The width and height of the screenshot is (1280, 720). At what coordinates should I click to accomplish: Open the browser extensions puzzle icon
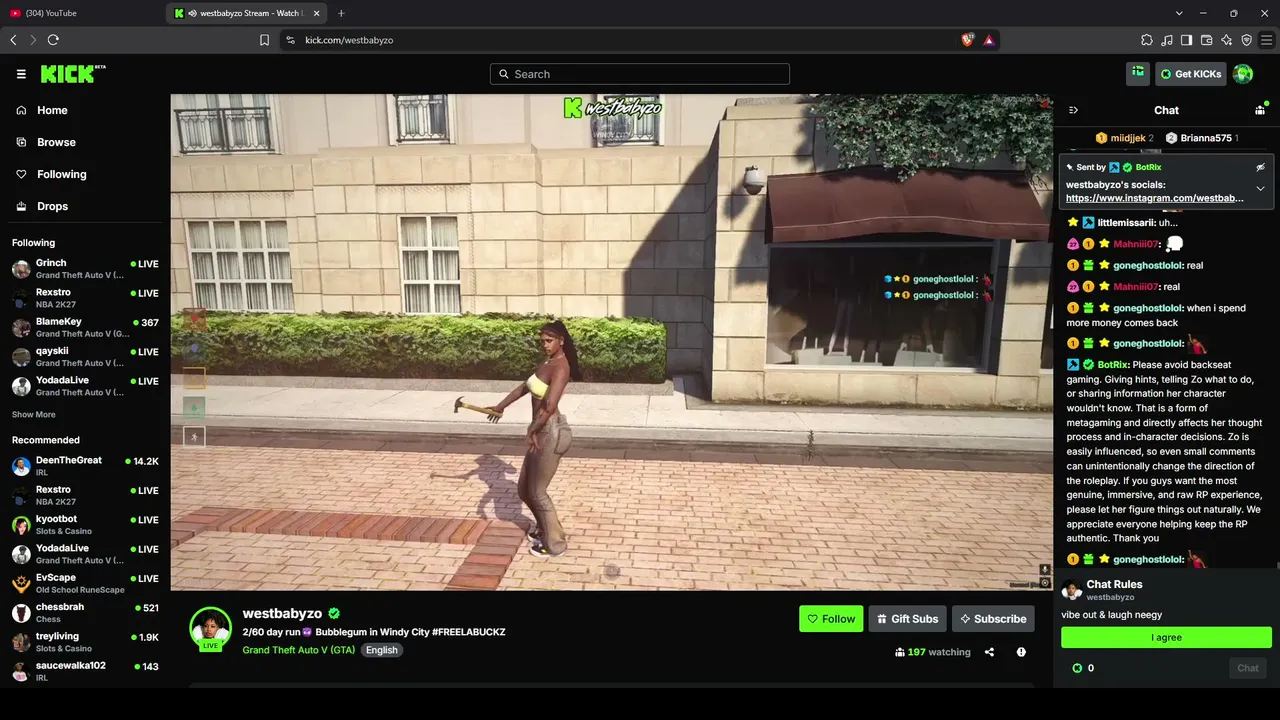[x=1147, y=40]
